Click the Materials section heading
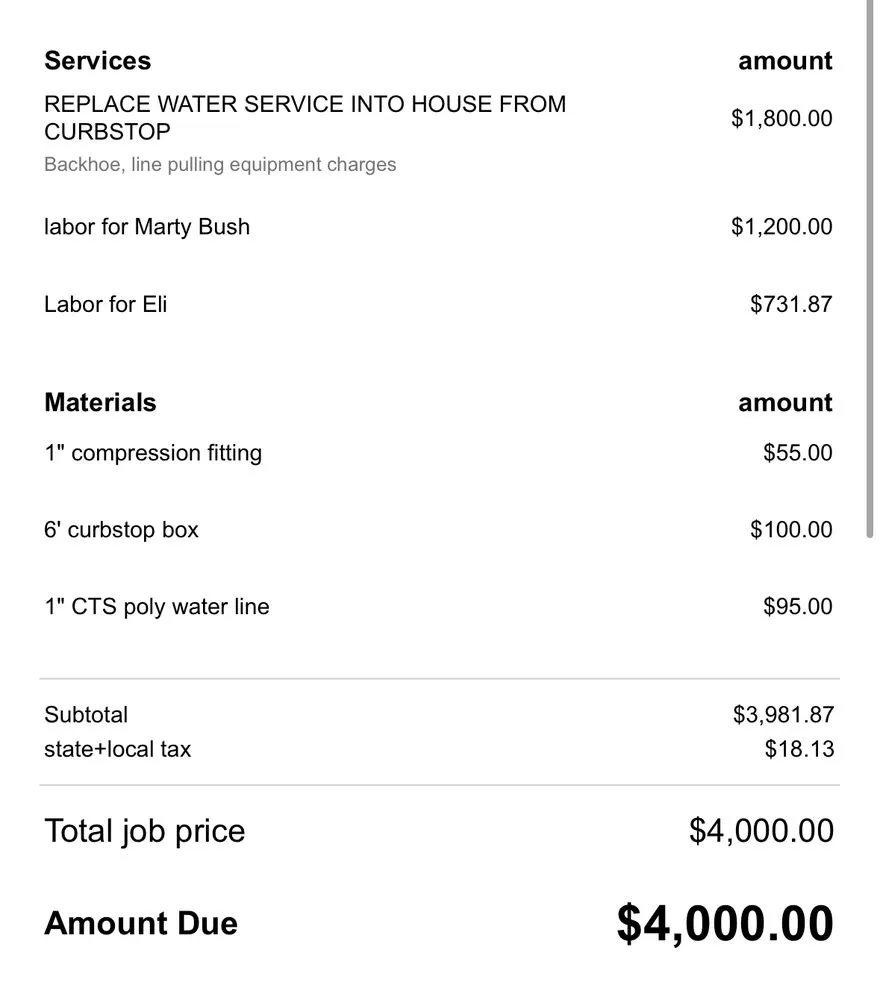 coord(100,403)
